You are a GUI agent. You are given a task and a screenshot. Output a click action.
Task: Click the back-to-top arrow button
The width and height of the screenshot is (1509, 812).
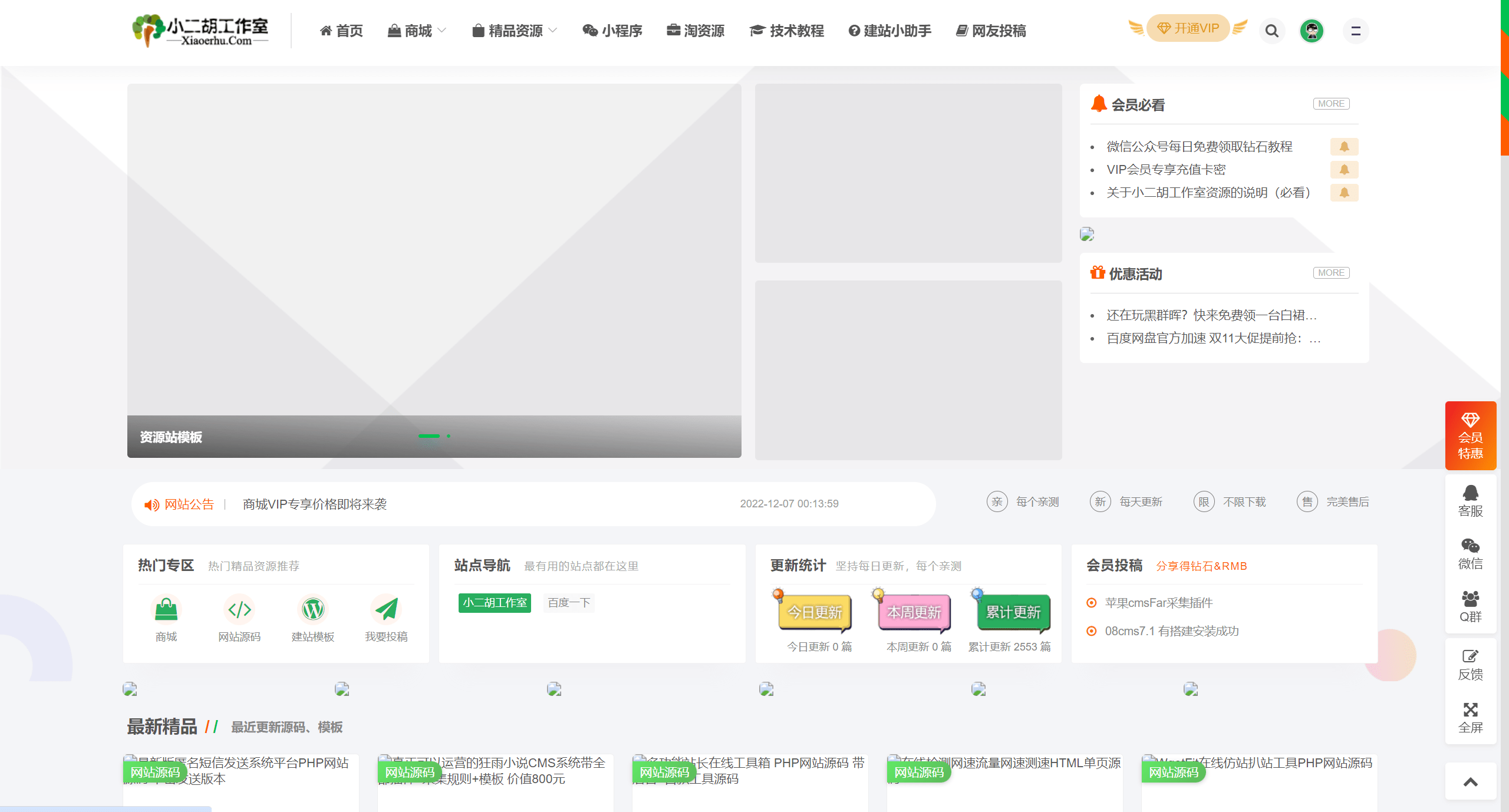1471,781
